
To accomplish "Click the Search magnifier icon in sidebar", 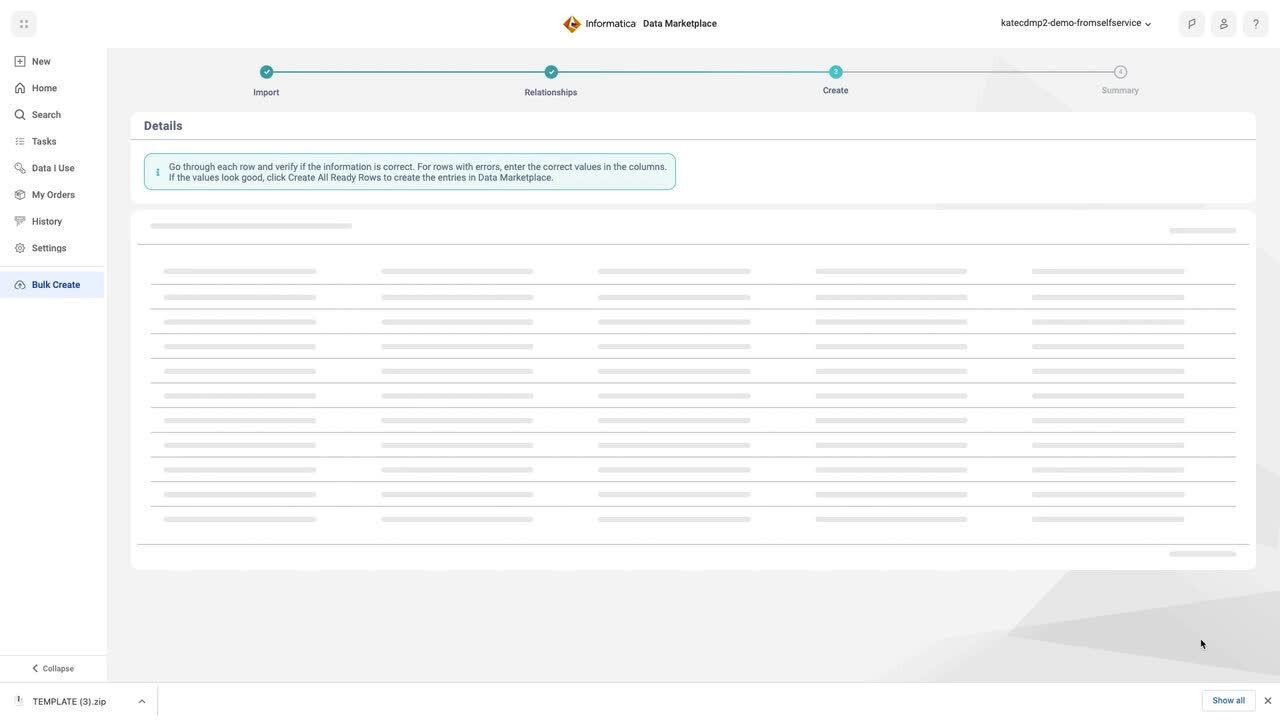I will point(20,115).
